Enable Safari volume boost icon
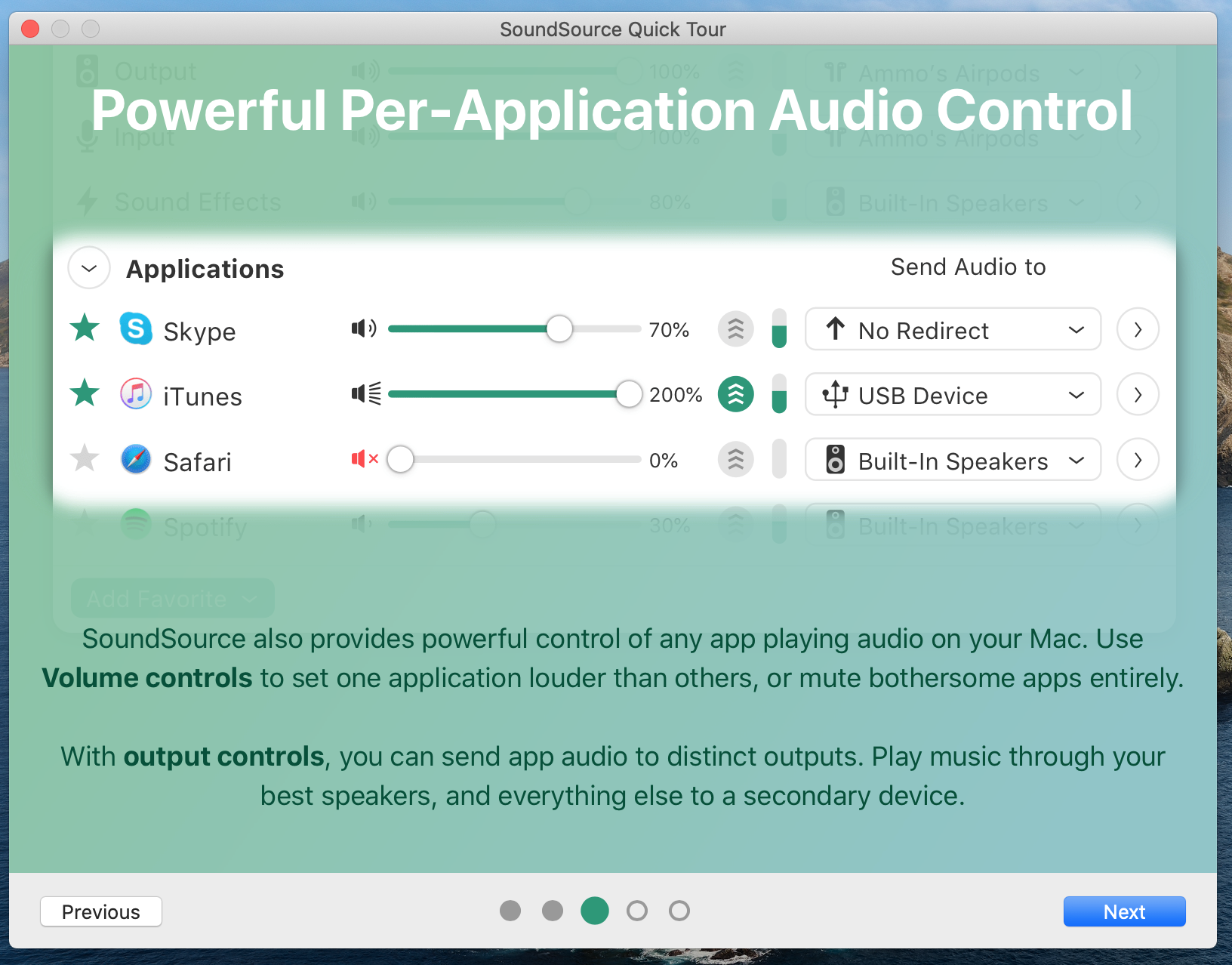This screenshot has height=965, width=1232. (x=736, y=458)
